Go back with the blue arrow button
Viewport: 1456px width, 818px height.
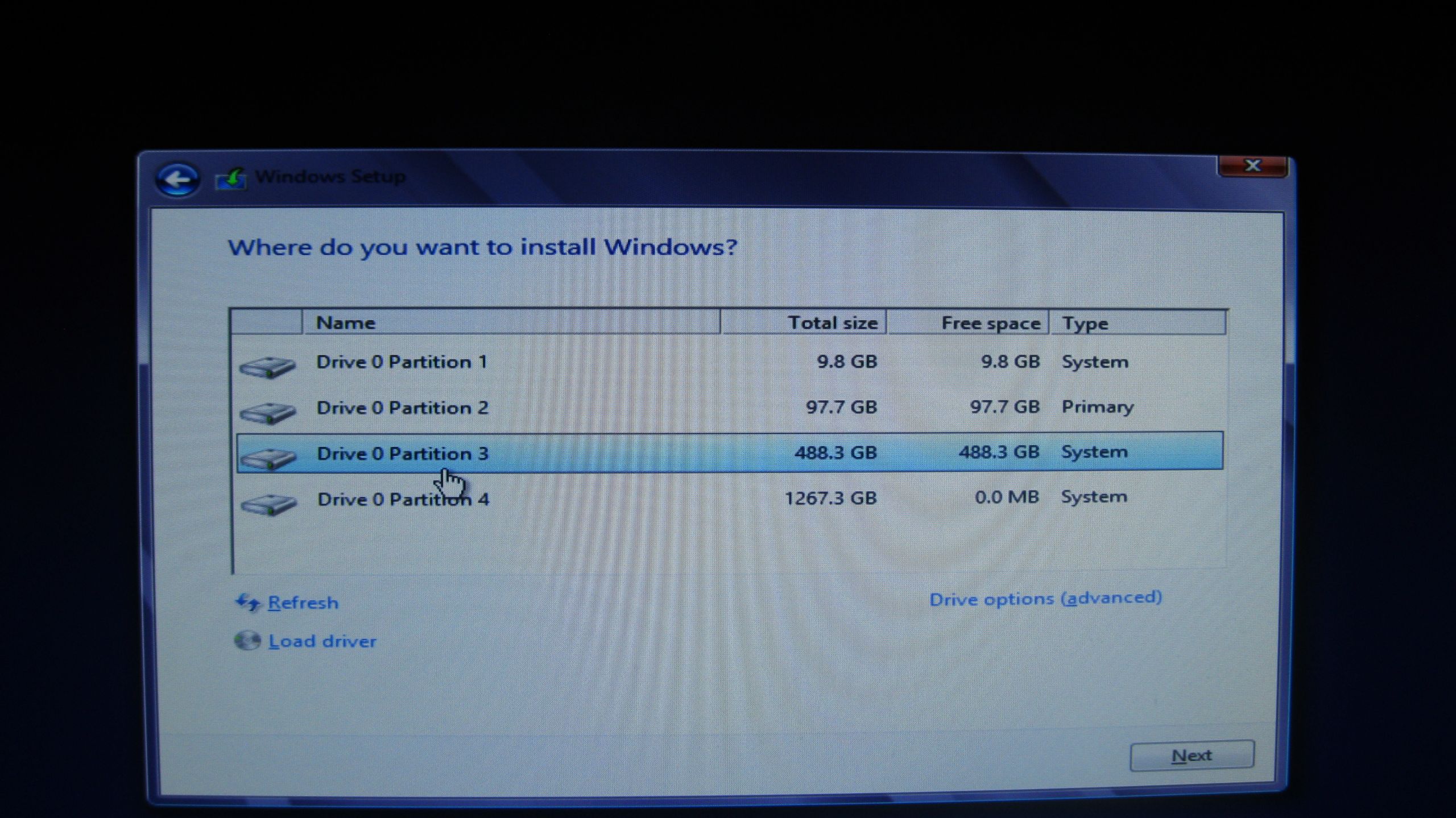click(x=178, y=180)
